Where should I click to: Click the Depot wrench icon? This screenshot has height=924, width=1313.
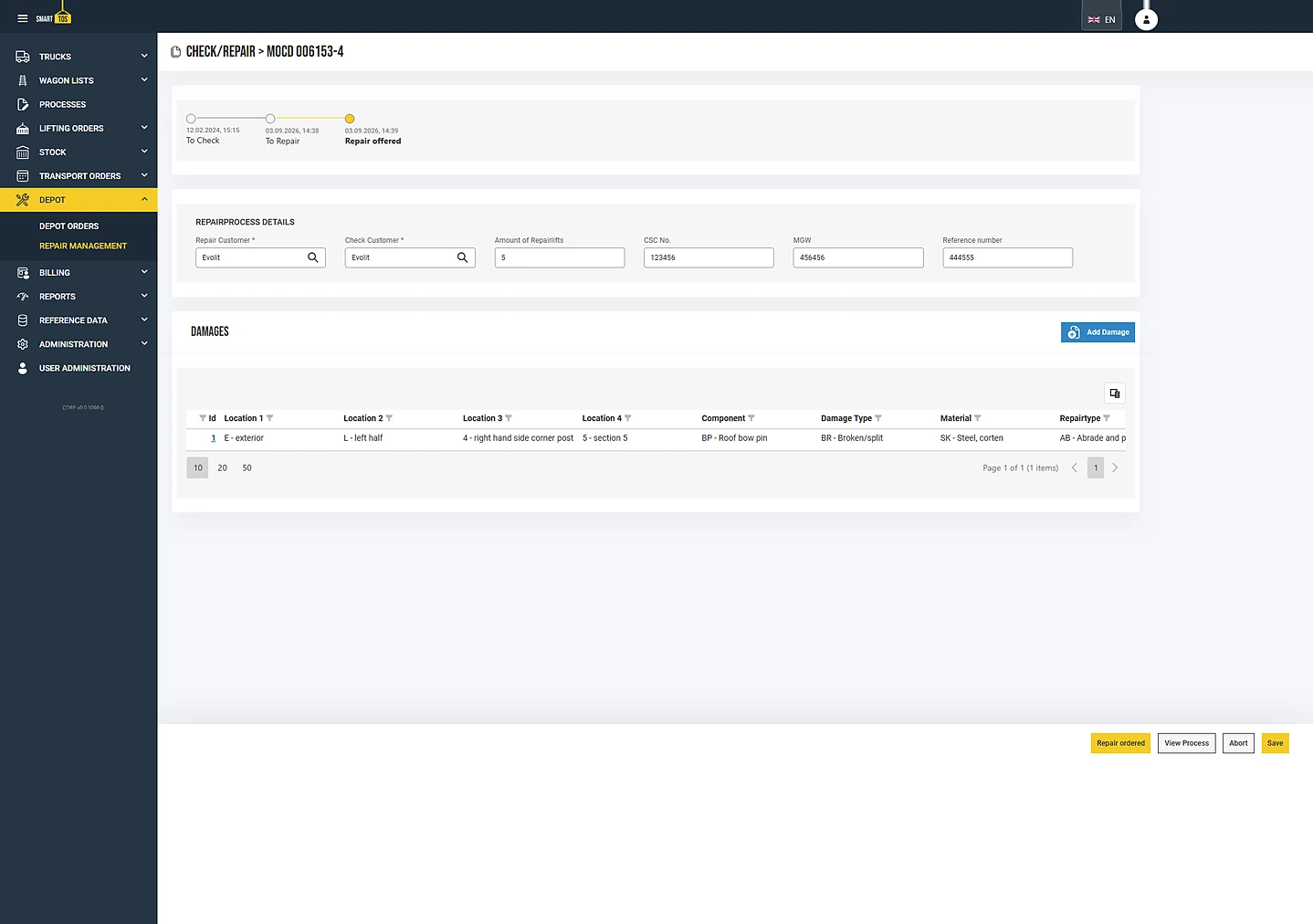23,200
